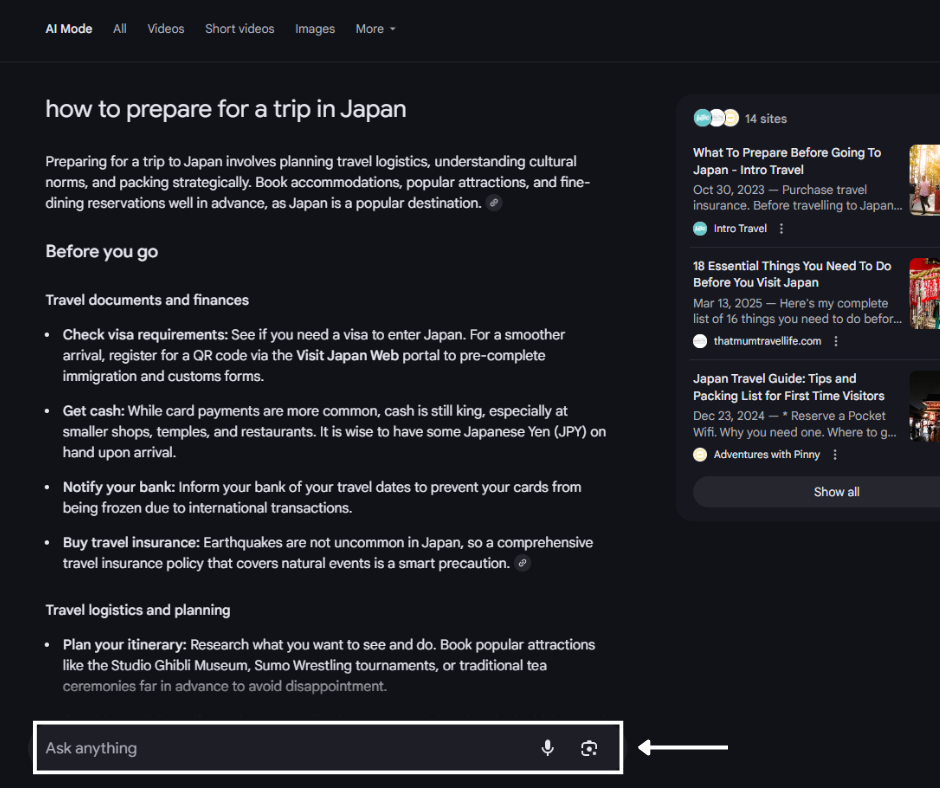Open three-dot menu next to Adventures with Pinny

point(835,454)
